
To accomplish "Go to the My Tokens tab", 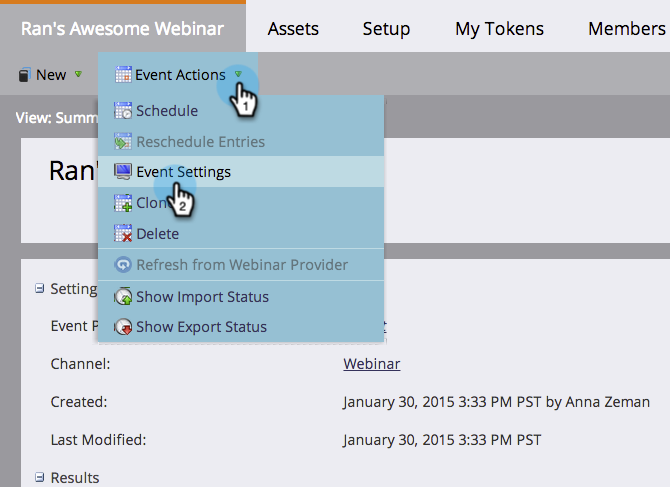I will 499,28.
